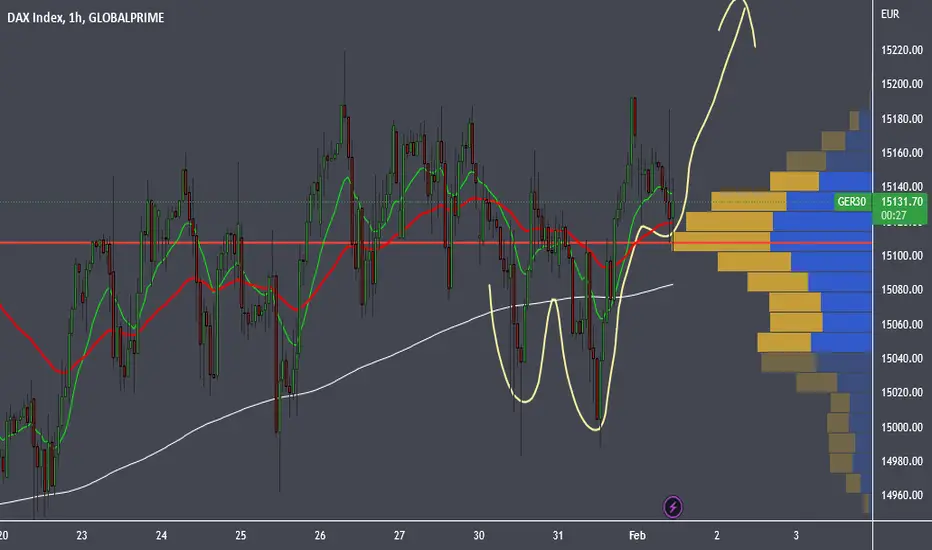Click the 15060.00 price axis label
Viewport: 932px width, 550px height.
(x=902, y=324)
